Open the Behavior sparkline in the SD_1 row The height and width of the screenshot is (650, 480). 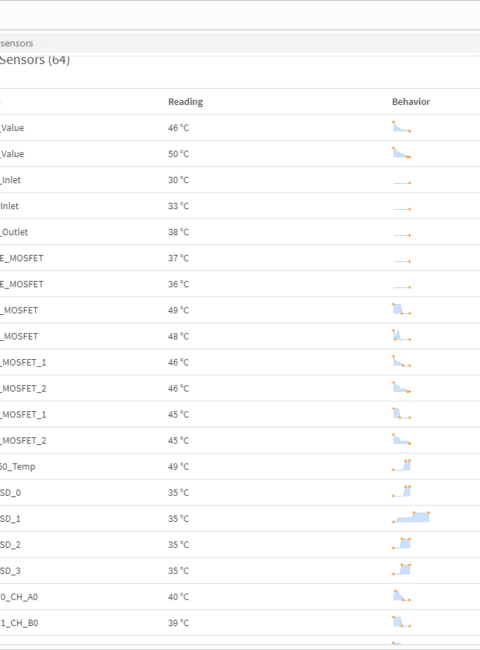click(x=411, y=517)
